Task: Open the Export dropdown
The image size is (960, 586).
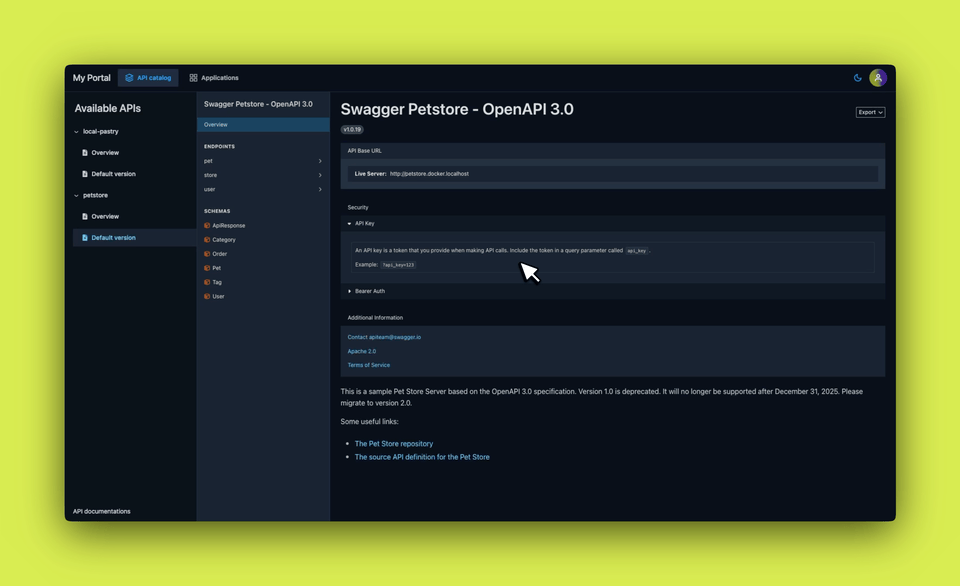Action: click(870, 112)
